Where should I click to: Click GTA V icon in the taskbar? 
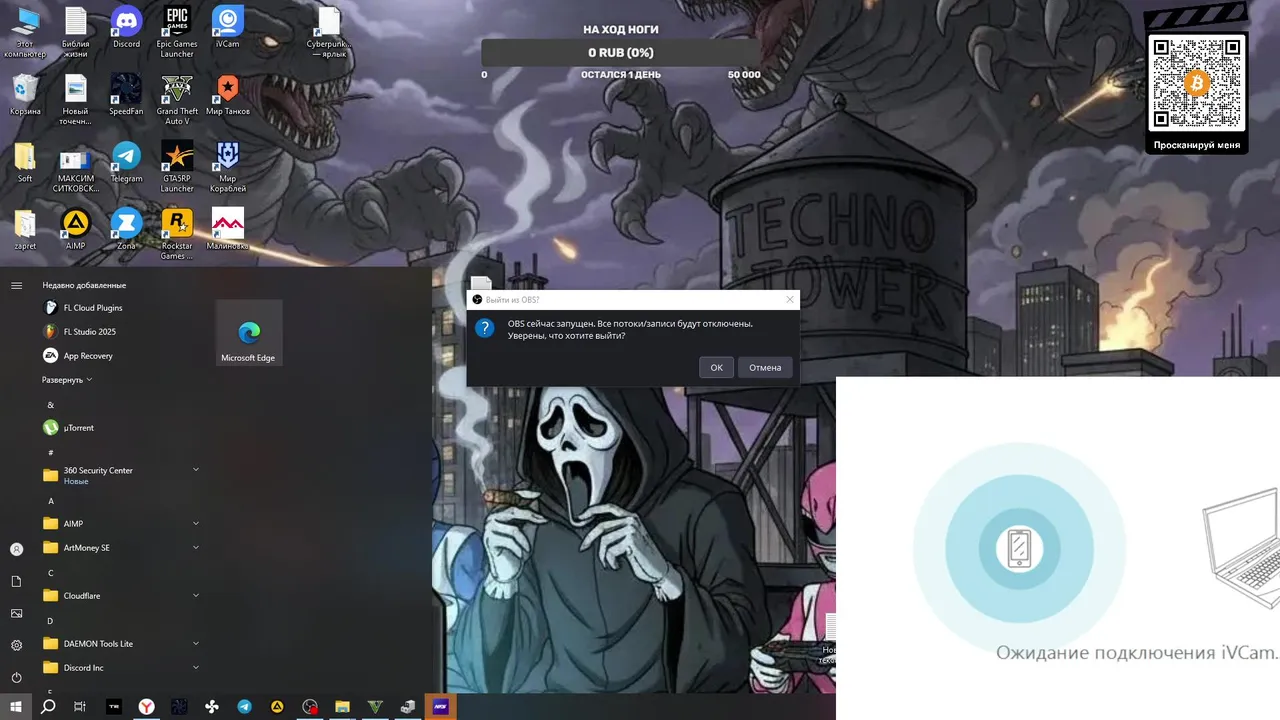[375, 707]
